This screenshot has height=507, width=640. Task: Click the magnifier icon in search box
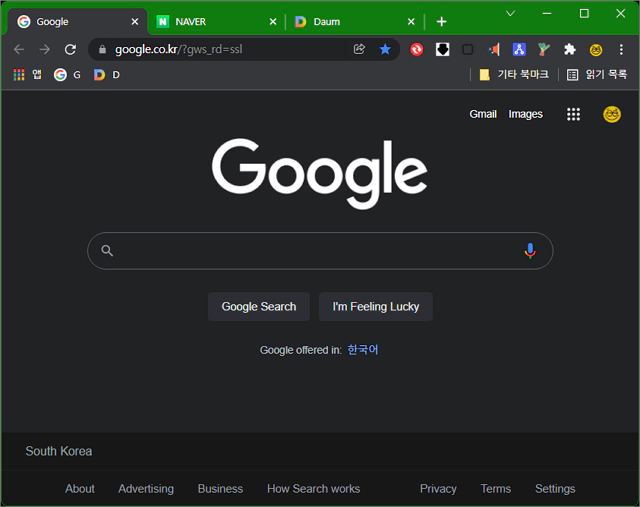point(107,251)
